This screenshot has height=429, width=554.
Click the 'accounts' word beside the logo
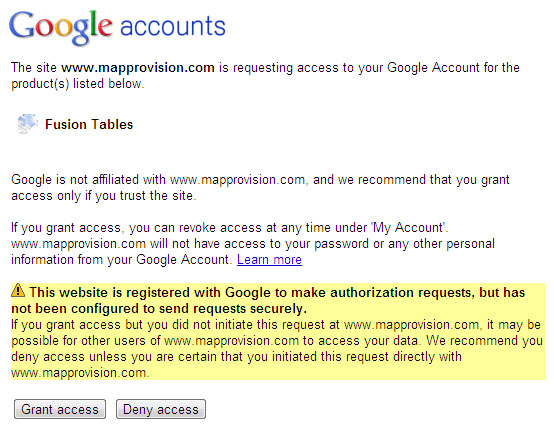173,27
